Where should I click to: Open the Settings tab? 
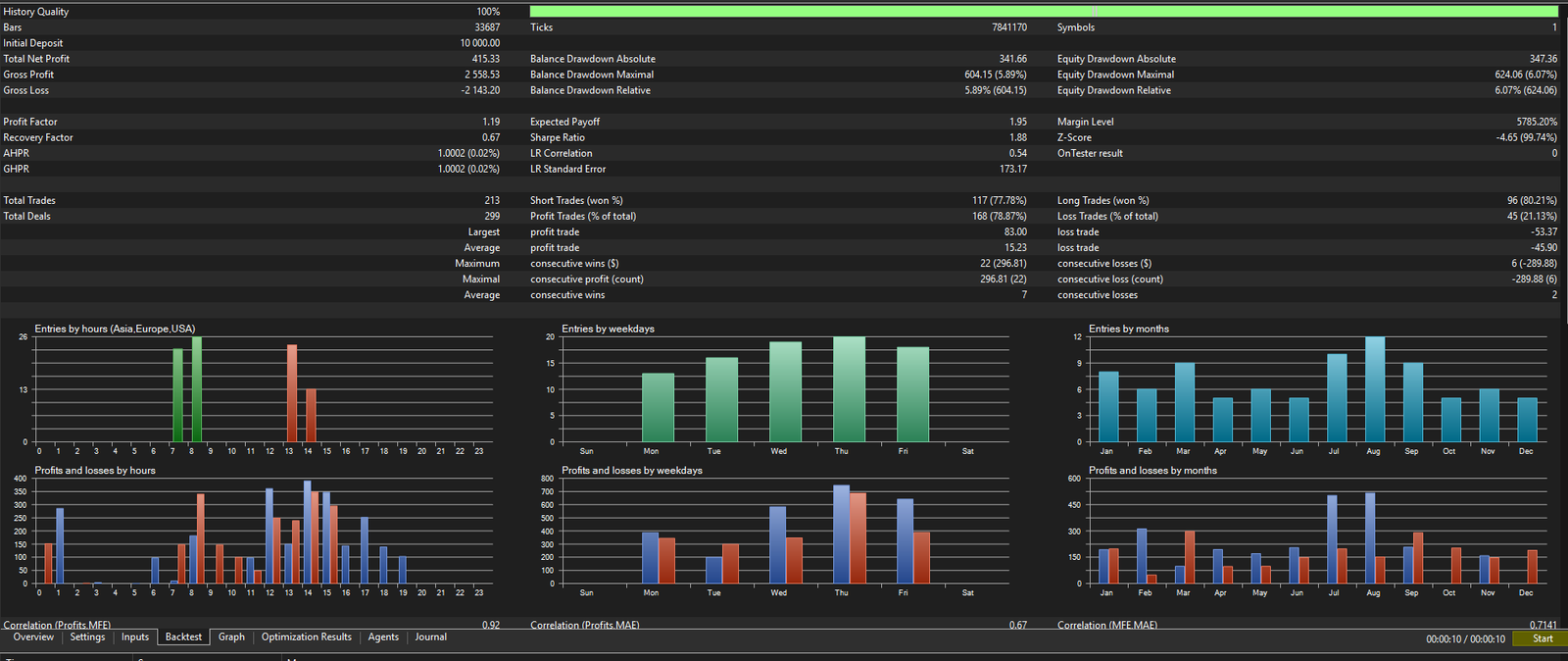(x=87, y=637)
